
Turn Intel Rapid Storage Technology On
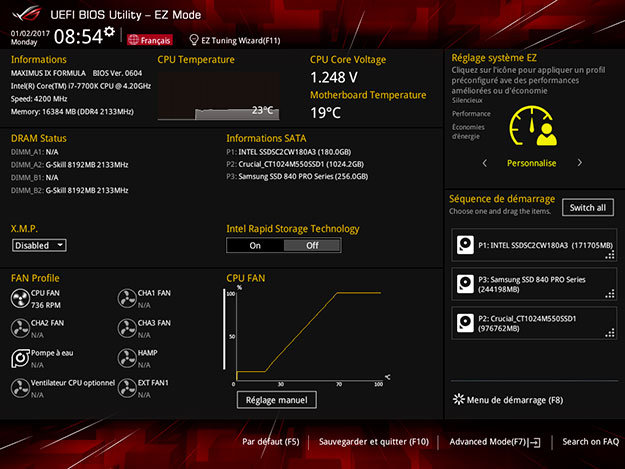[255, 245]
